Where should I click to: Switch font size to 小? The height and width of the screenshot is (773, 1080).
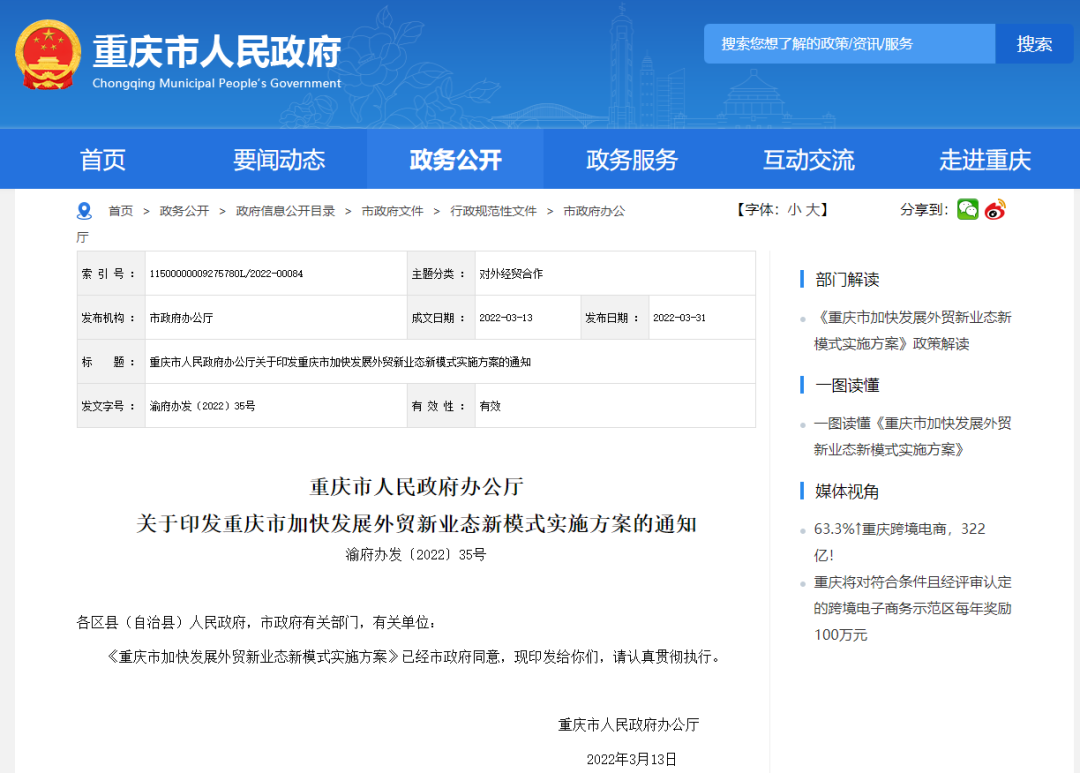794,210
